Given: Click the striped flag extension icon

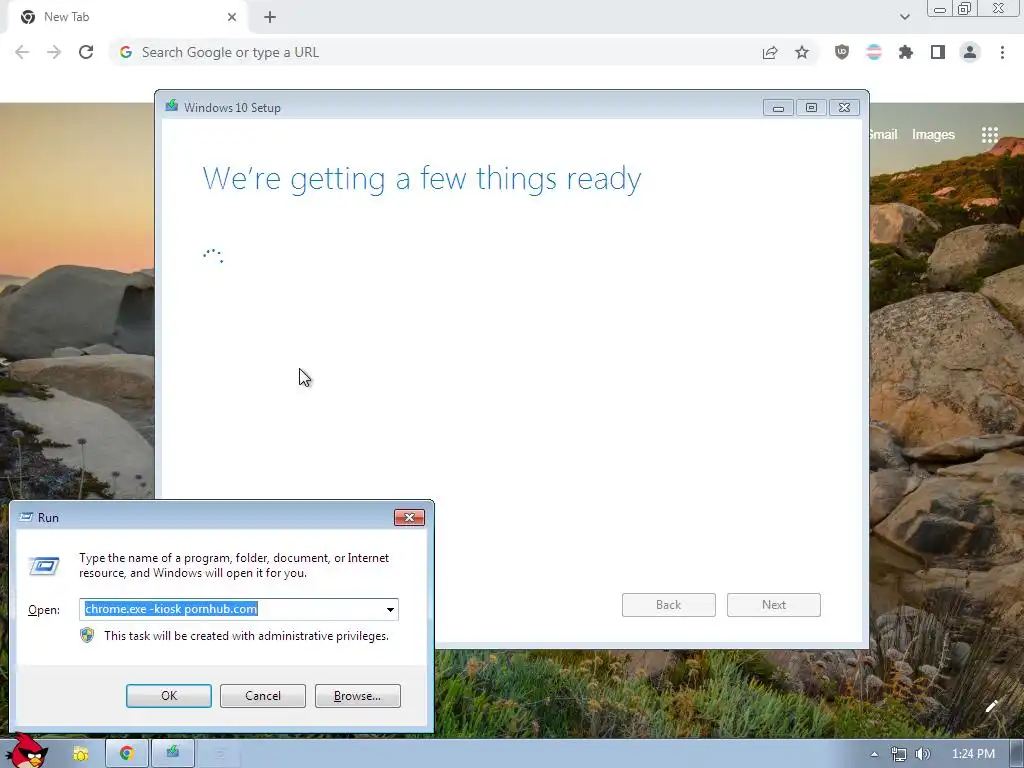Looking at the screenshot, I should (874, 52).
